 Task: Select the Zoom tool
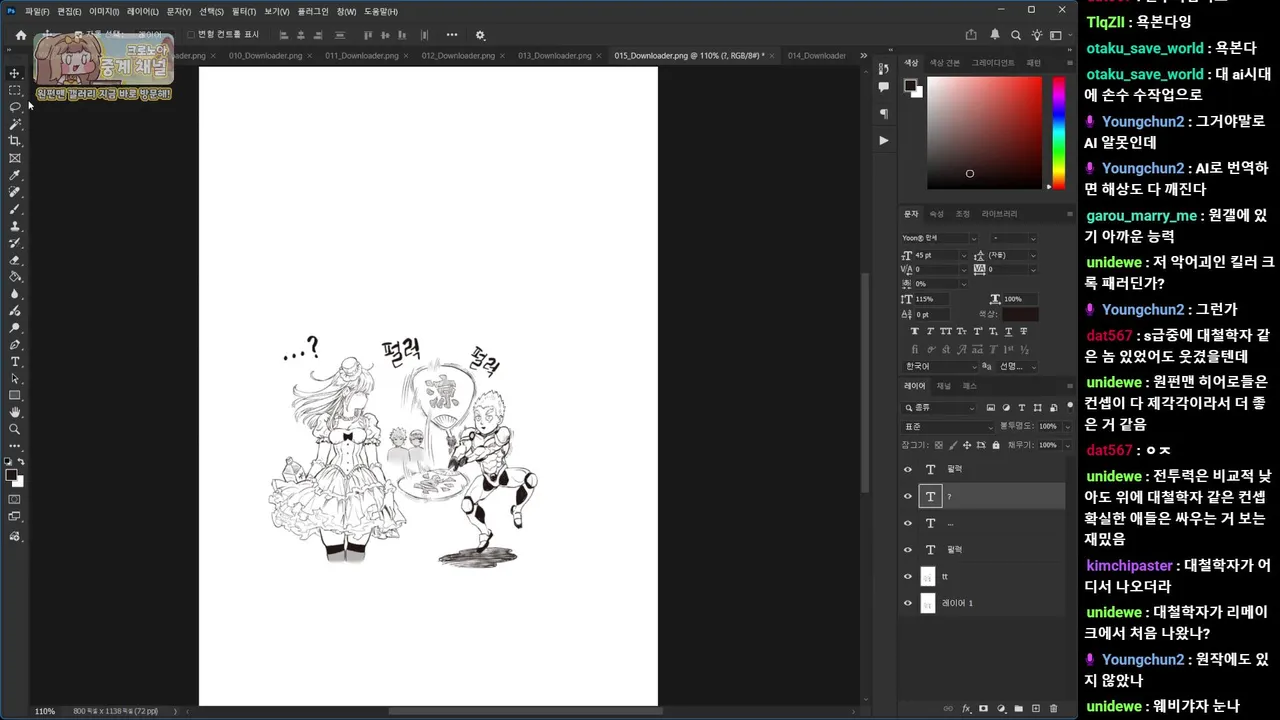(x=14, y=429)
